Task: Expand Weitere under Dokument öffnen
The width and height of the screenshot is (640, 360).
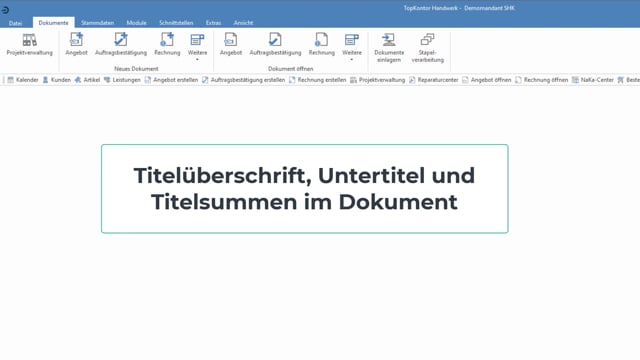Action: click(x=352, y=47)
